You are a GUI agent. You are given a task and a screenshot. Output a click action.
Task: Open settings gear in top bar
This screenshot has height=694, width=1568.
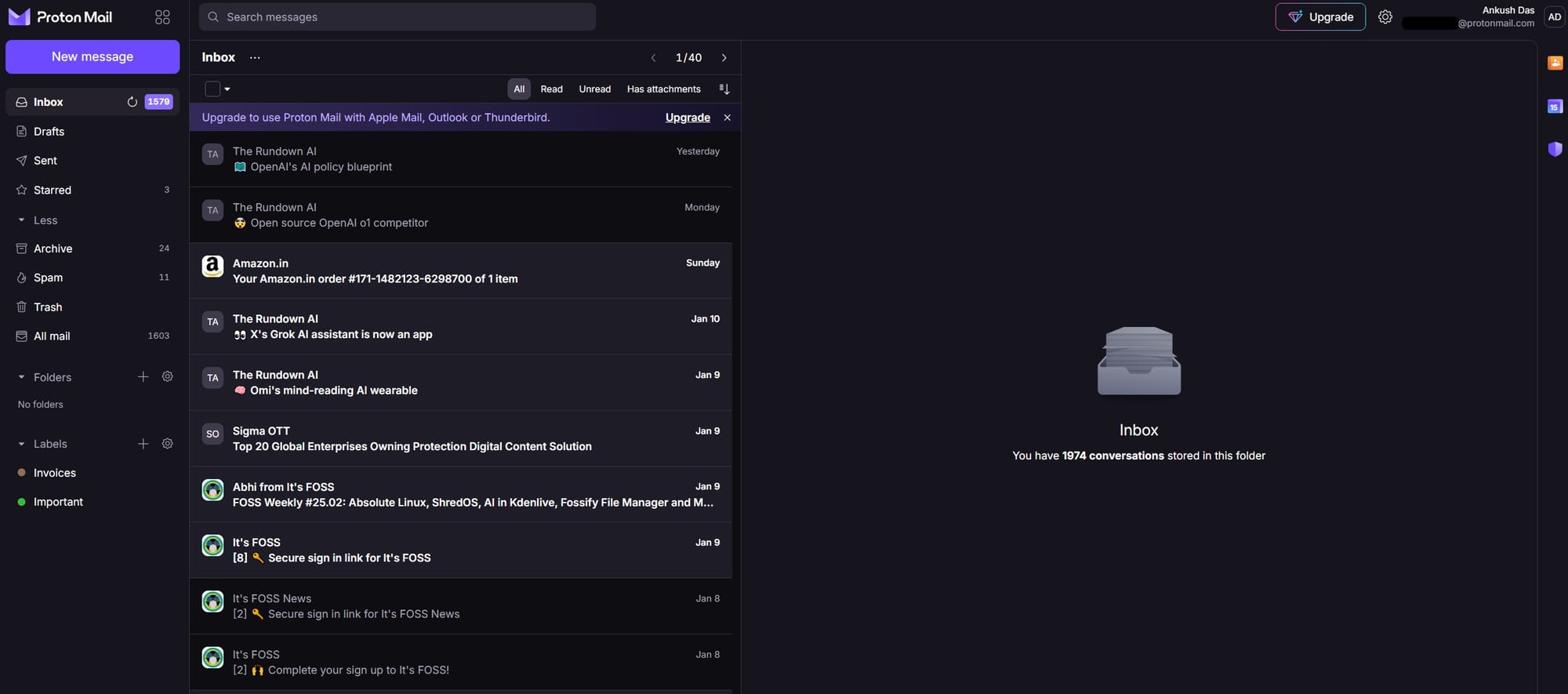point(1385,16)
